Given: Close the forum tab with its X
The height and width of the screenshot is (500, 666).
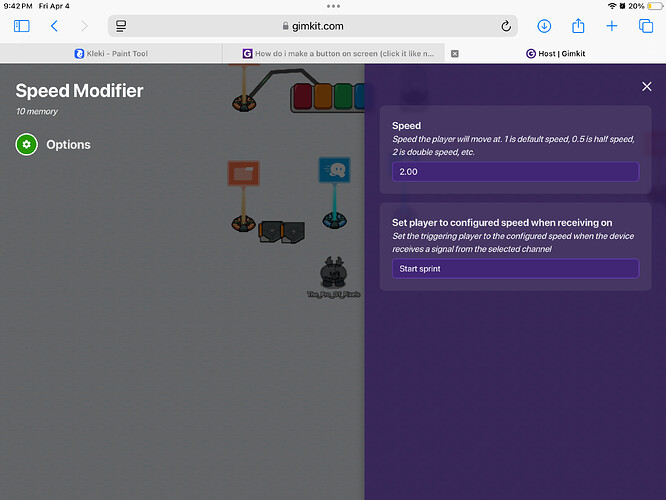Looking at the screenshot, I should 455,54.
